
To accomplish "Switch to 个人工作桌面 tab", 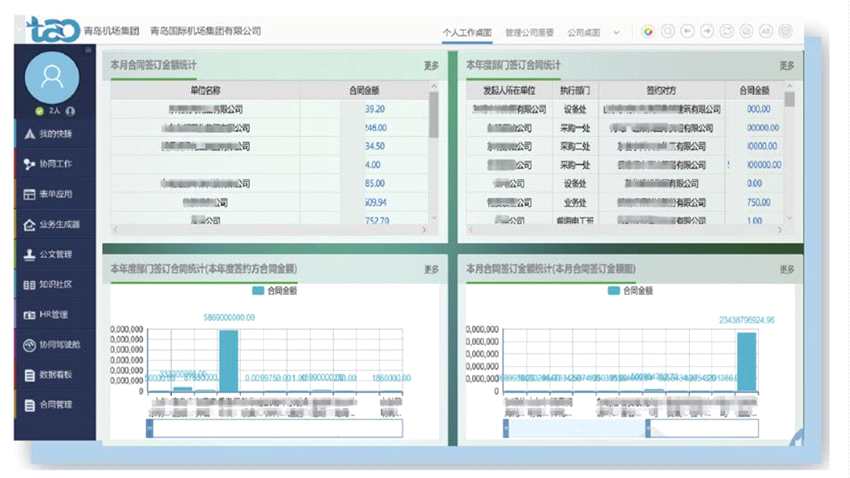I will click(x=467, y=33).
